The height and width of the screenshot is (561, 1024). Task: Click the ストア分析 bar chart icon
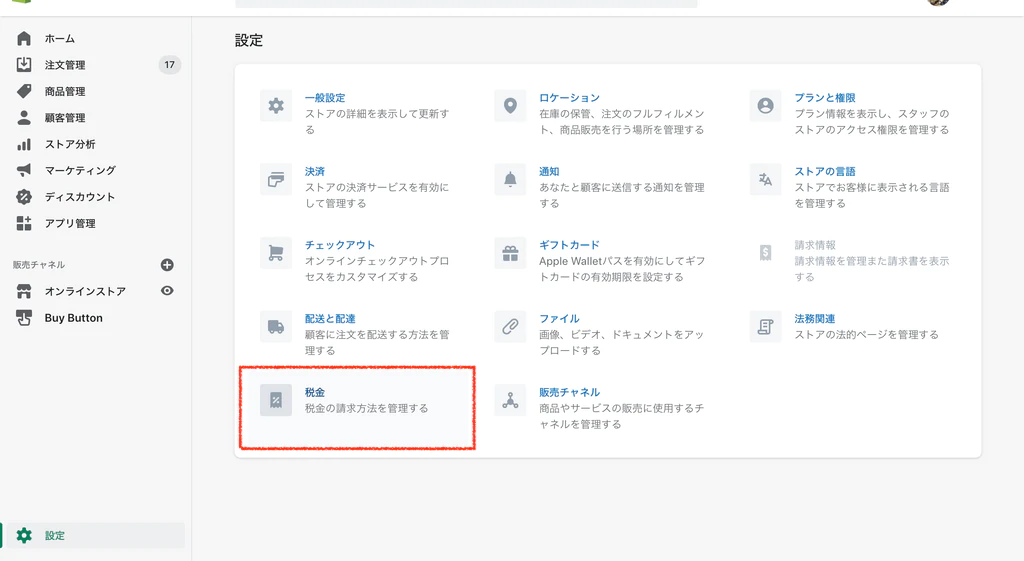[x=24, y=144]
